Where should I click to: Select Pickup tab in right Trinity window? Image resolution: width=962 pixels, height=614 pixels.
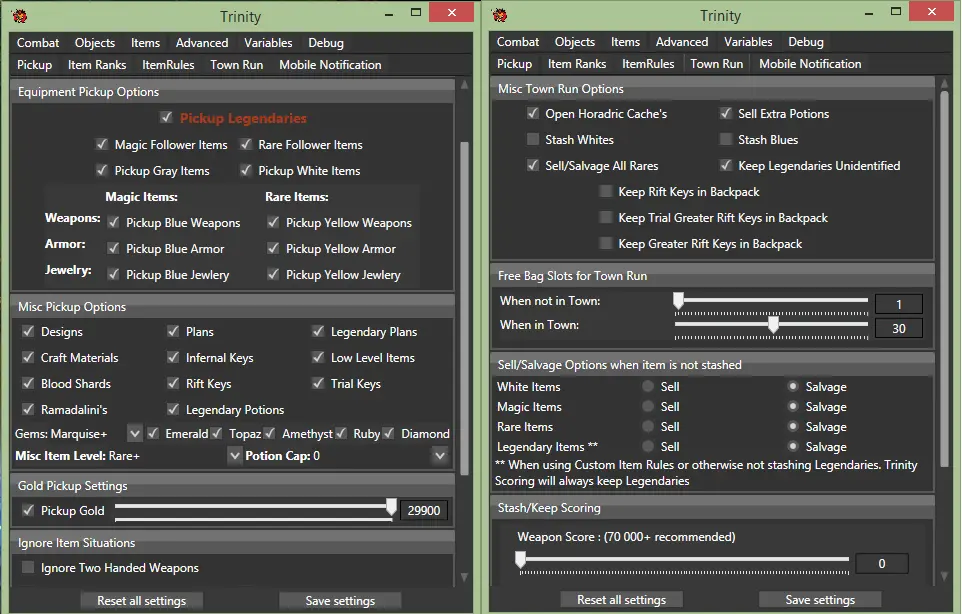[x=514, y=64]
